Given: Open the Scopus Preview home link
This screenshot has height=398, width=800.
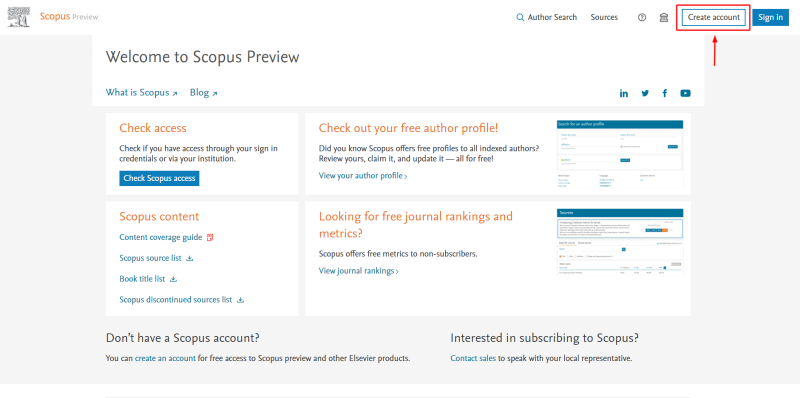Looking at the screenshot, I should click(x=69, y=17).
